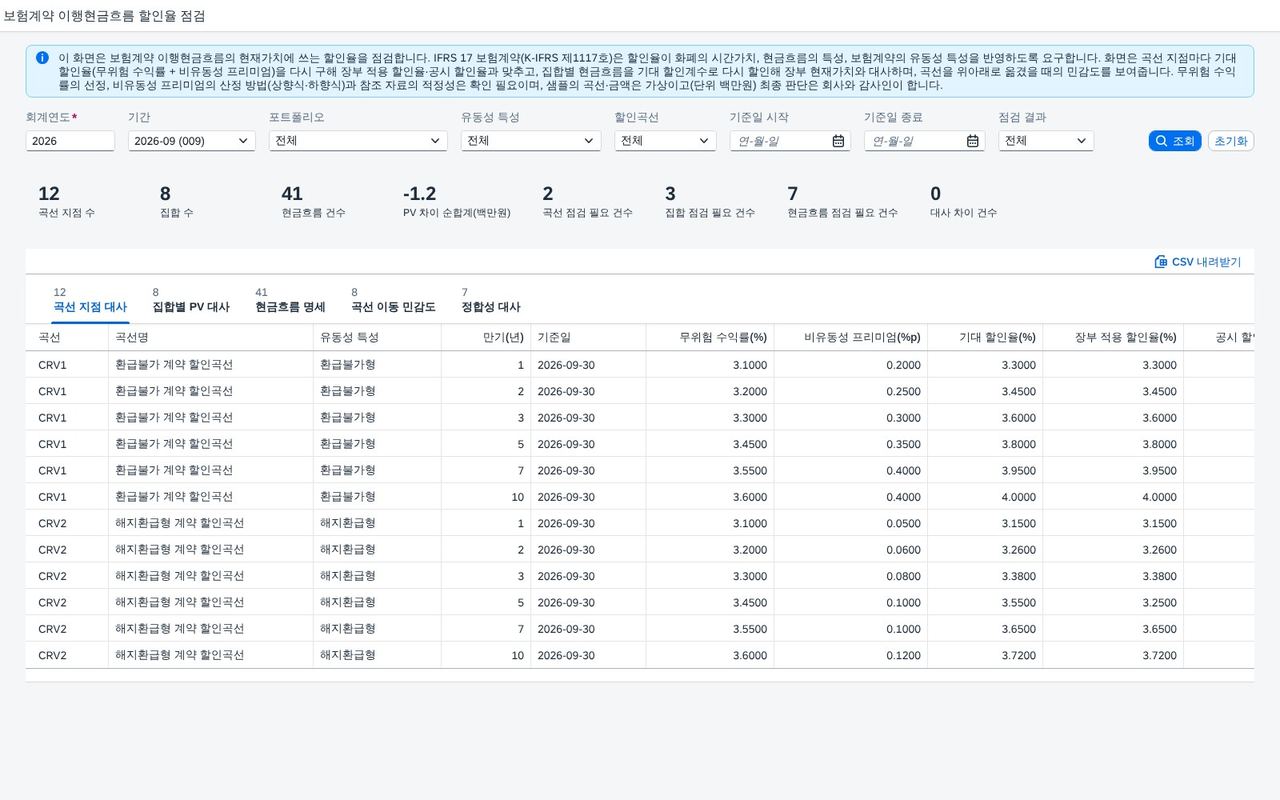Click CRV2 row with 기대 할인율 3.1500
Image resolution: width=1280 pixels, height=800 pixels.
(x=640, y=524)
